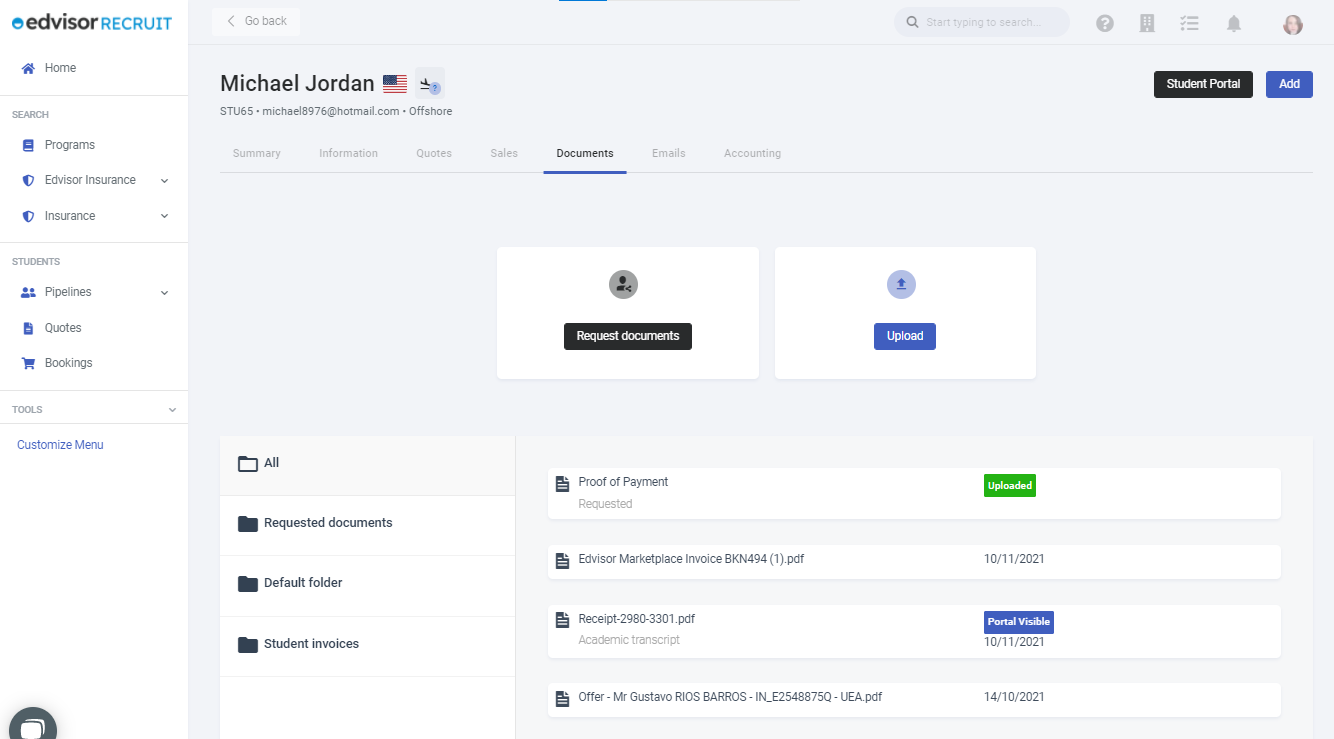Screen dimensions: 1334x739
Task: Click the Edvisor Marketplace Invoice file icon
Action: (563, 561)
